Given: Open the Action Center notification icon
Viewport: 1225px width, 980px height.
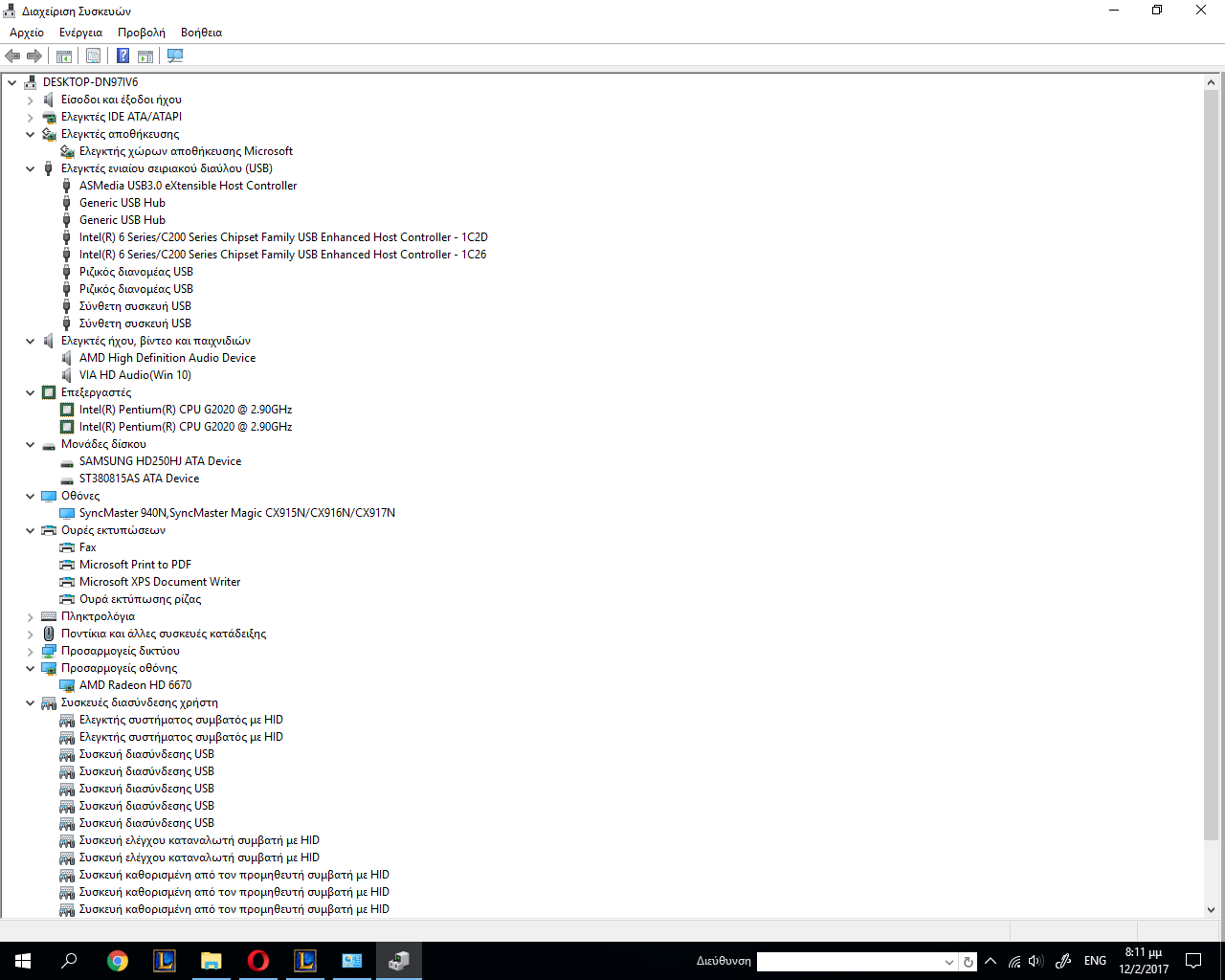Looking at the screenshot, I should point(1193,961).
